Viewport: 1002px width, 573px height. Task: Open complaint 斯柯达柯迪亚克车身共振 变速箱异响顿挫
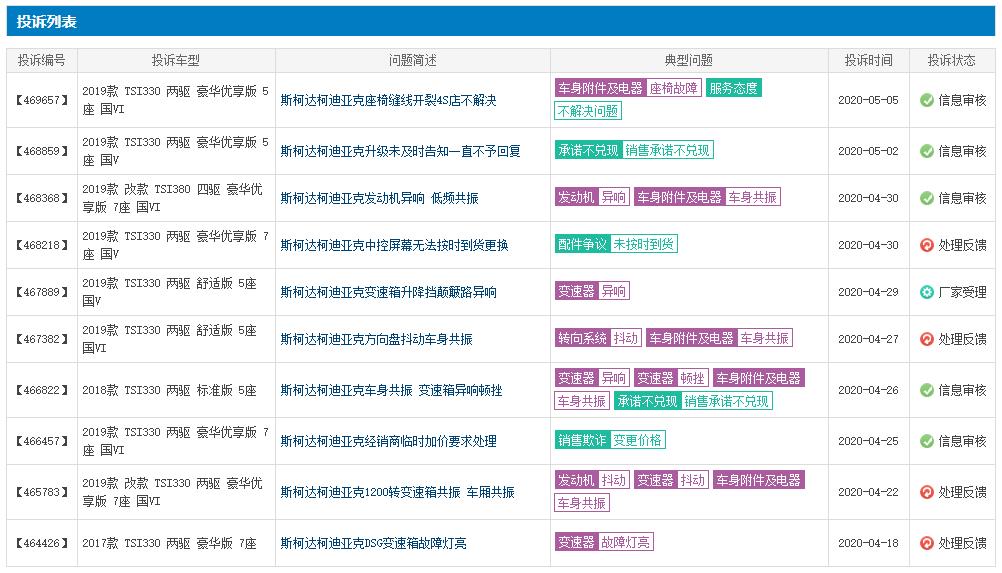tap(391, 390)
